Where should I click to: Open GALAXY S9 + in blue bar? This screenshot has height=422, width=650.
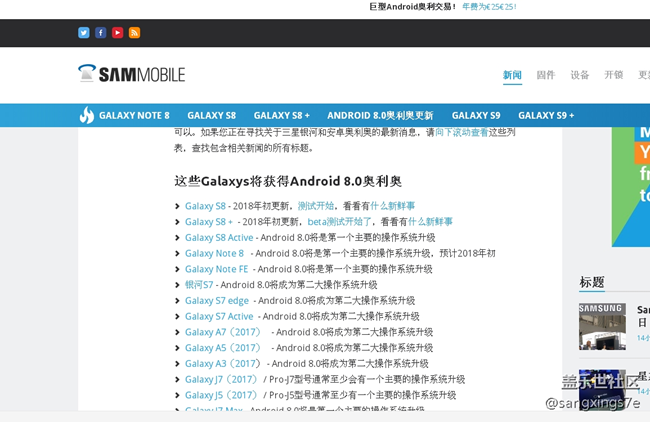coord(546,116)
